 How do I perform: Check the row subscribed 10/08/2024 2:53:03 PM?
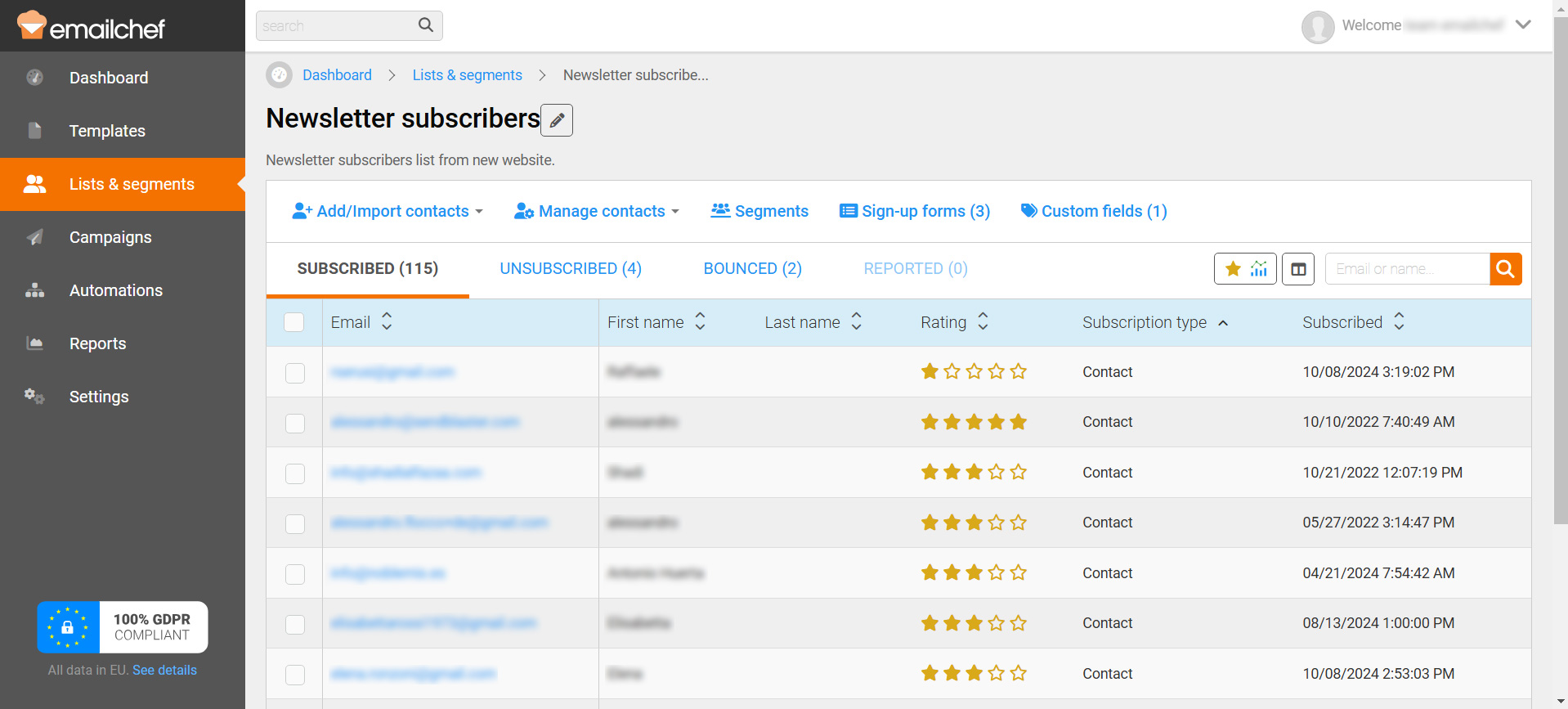tap(295, 675)
